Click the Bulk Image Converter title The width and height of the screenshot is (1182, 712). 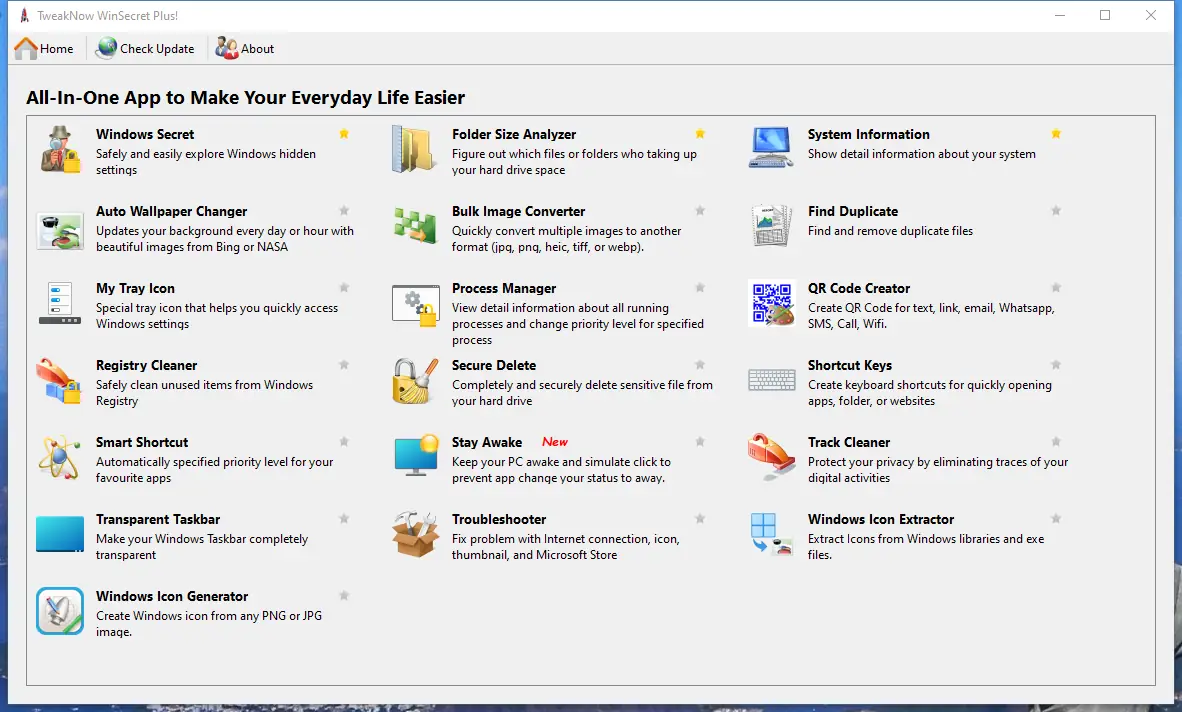(519, 211)
